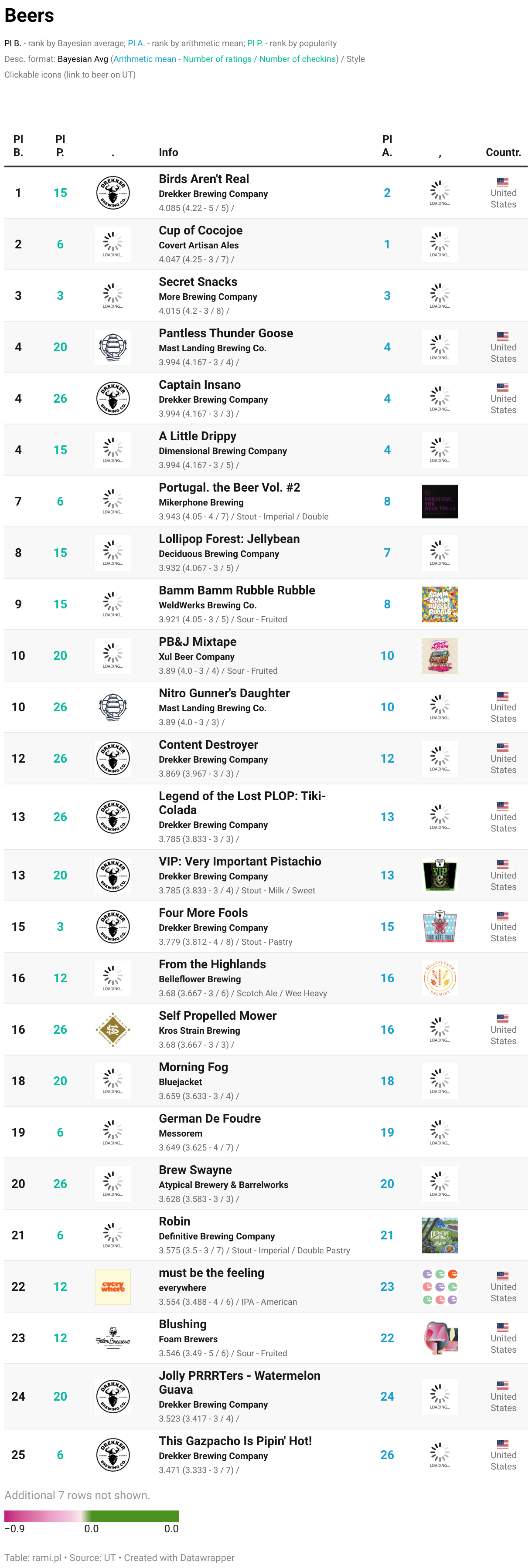Open Foam Brewers logo beside Blushing

[x=113, y=1338]
